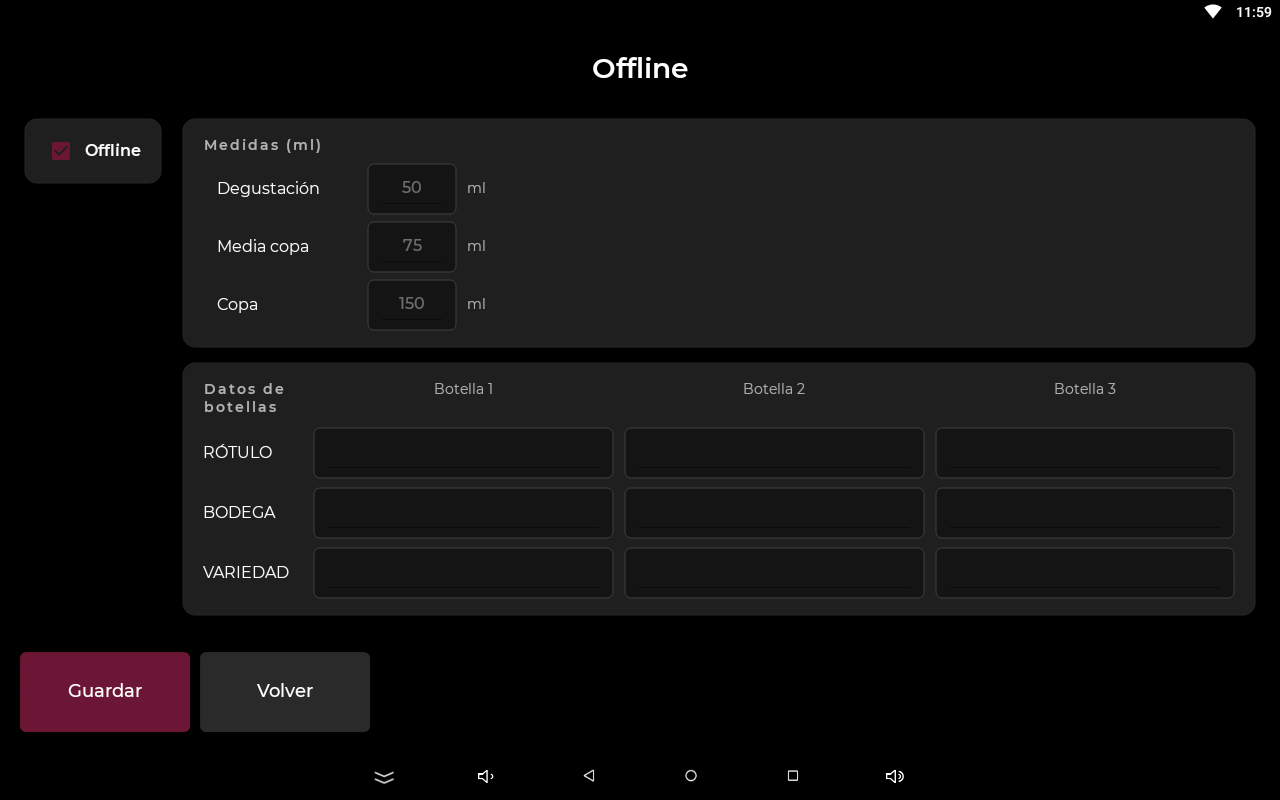Tap the recent apps square icon
Image resolution: width=1280 pixels, height=800 pixels.
793,776
